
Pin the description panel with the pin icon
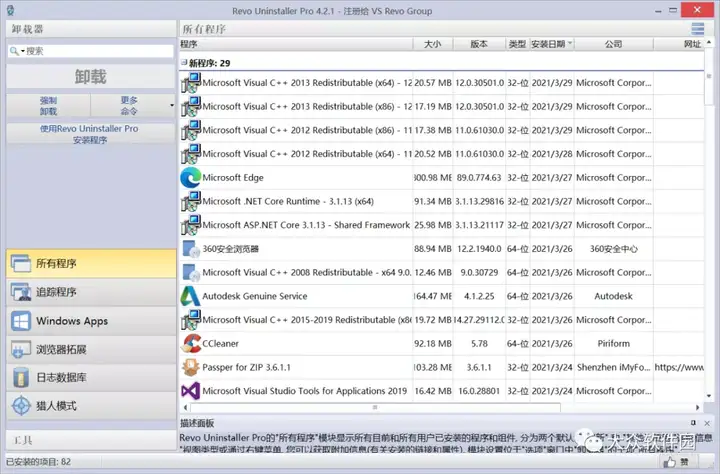pyautogui.click(x=693, y=423)
